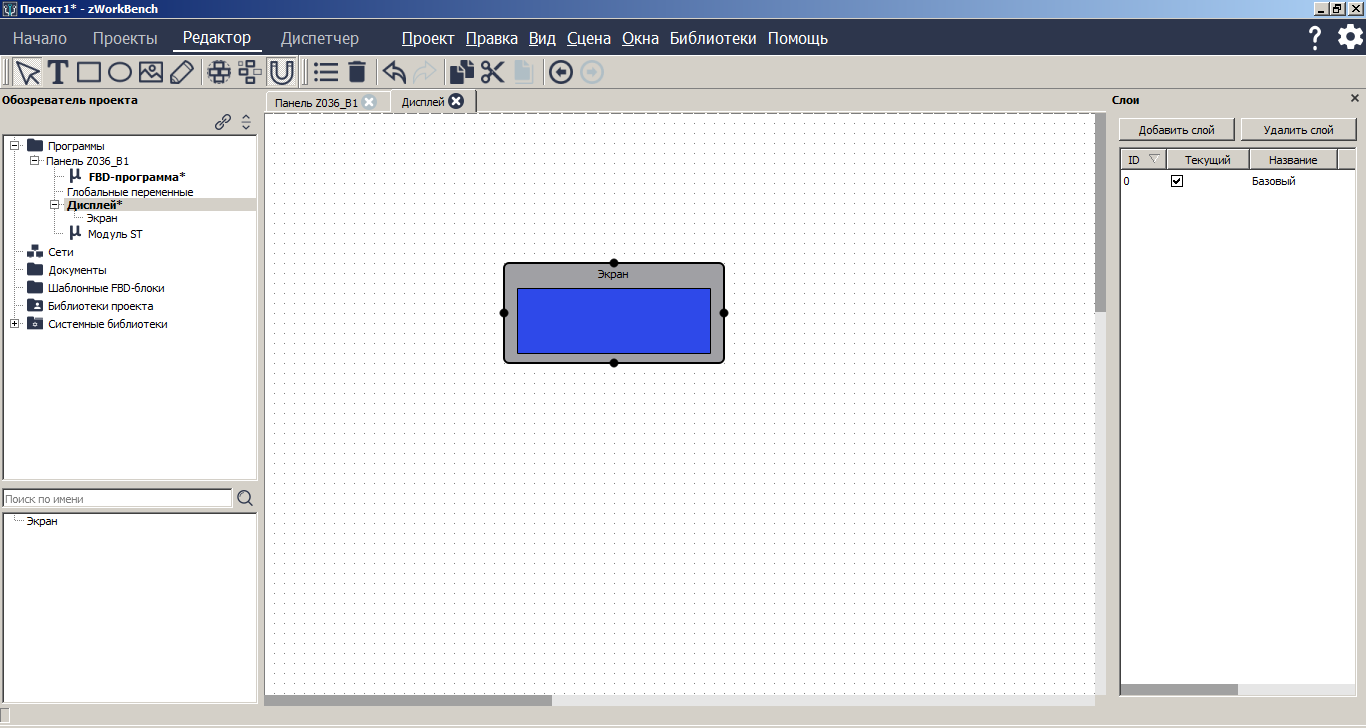Expand the Системные библиотеки node
The image size is (1367, 728).
(x=15, y=324)
